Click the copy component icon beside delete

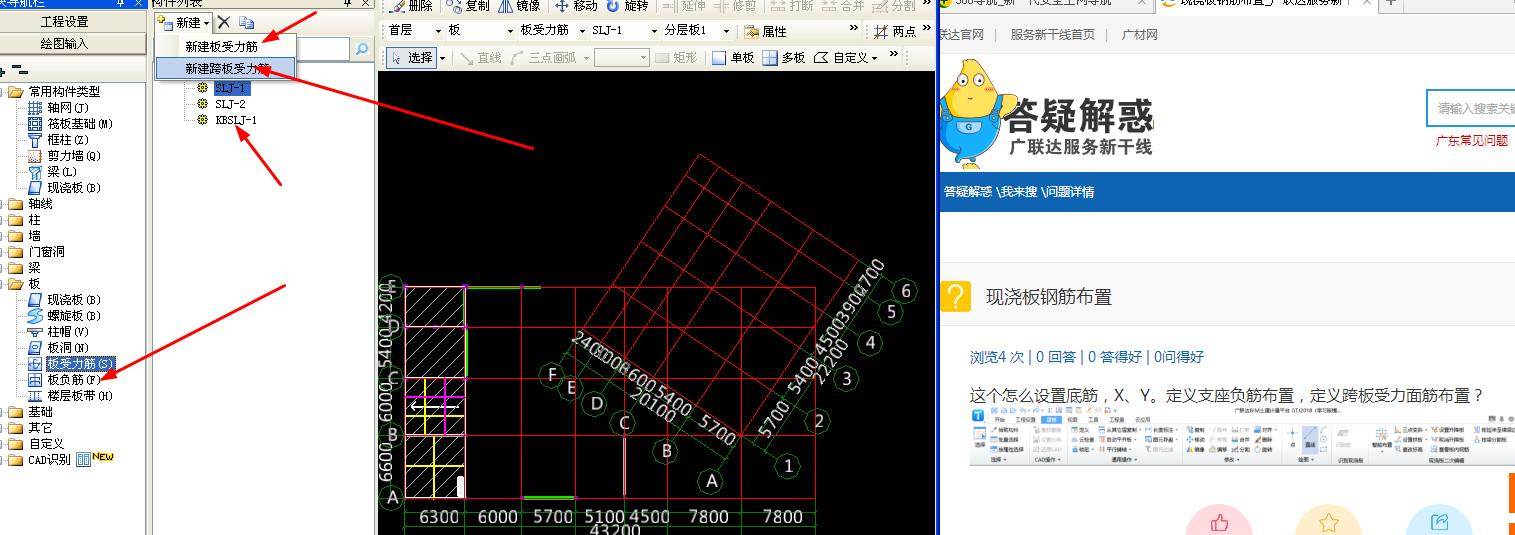(x=247, y=22)
